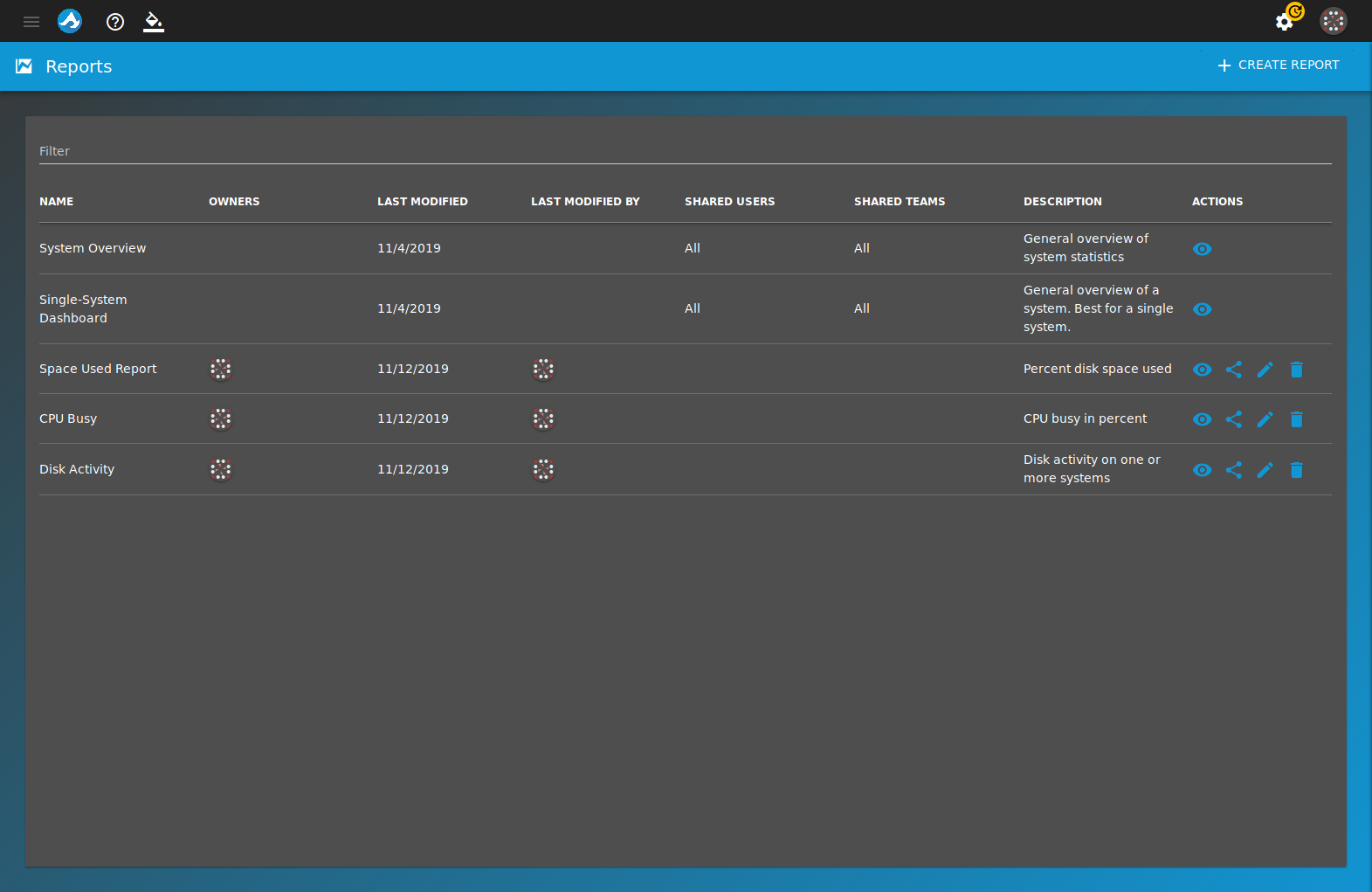The width and height of the screenshot is (1372, 892).
Task: Click last-modified-by avatar for CPU Busy
Action: pyautogui.click(x=543, y=418)
